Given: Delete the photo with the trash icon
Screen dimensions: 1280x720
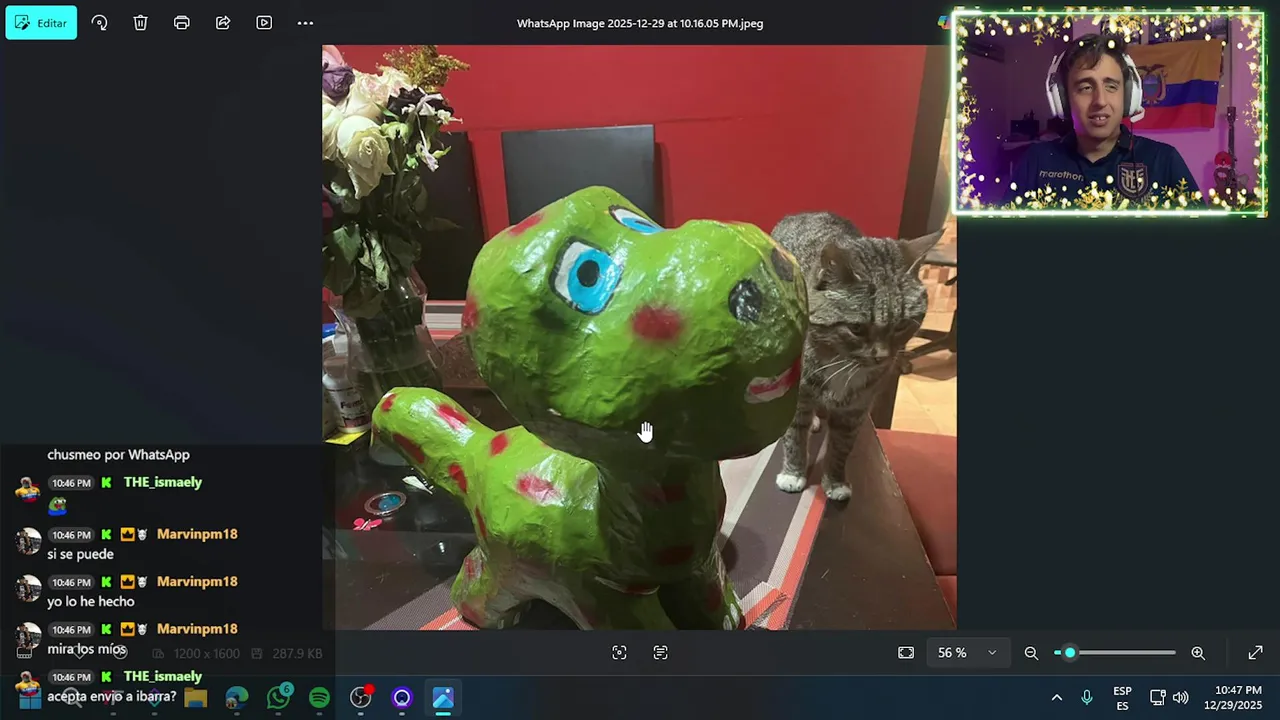Looking at the screenshot, I should click(140, 23).
